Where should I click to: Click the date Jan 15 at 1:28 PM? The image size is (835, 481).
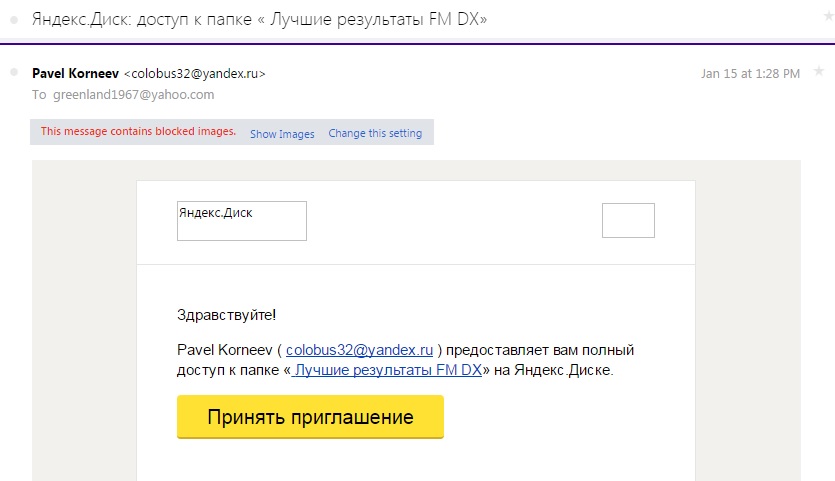tap(750, 74)
